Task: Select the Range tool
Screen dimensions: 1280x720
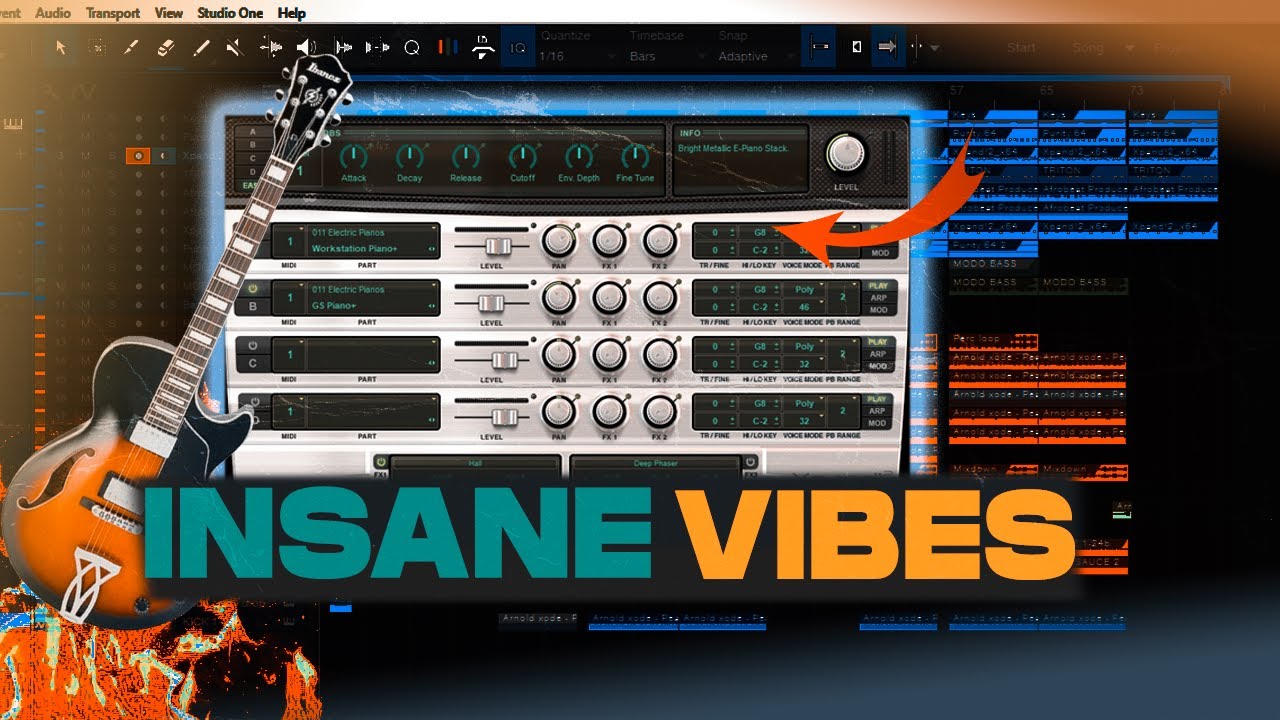Action: (96, 47)
